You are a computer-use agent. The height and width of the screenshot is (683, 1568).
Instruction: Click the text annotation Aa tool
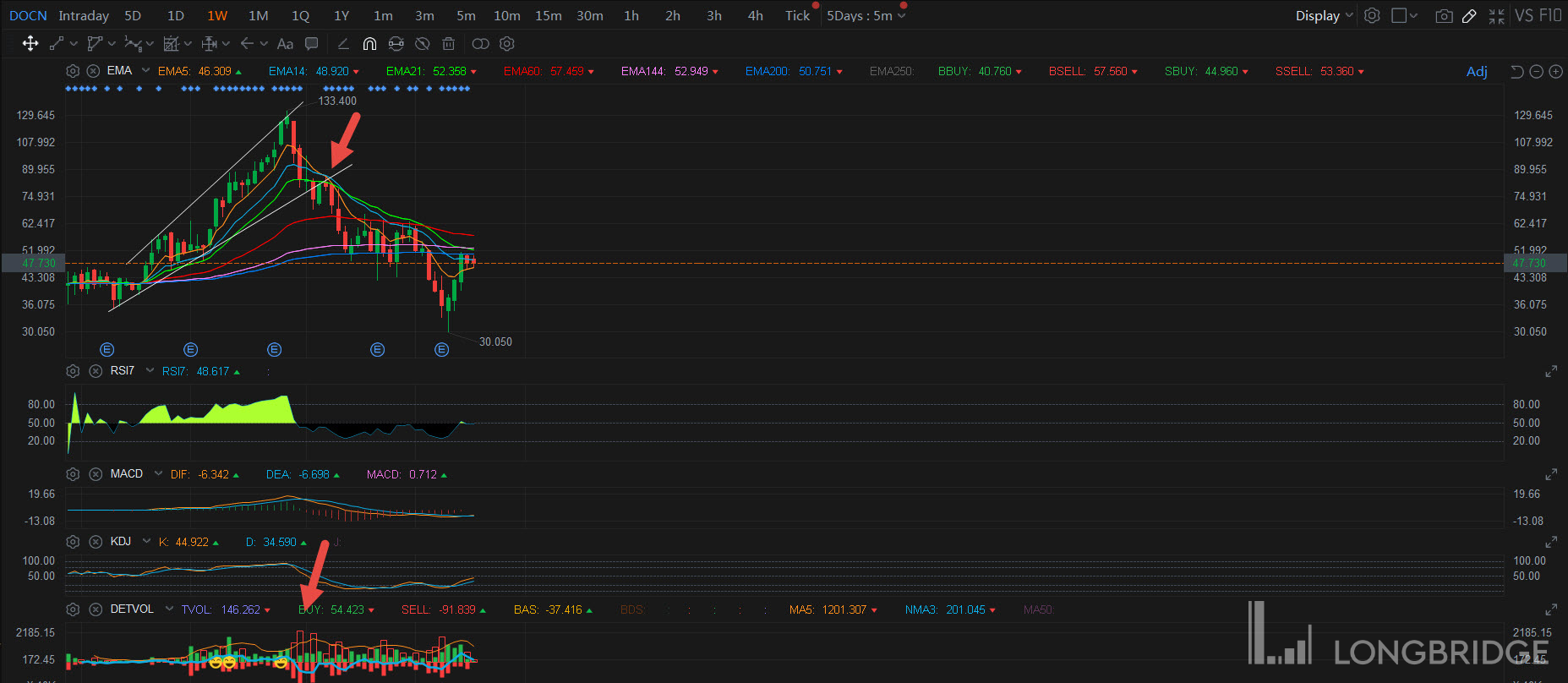[285, 44]
